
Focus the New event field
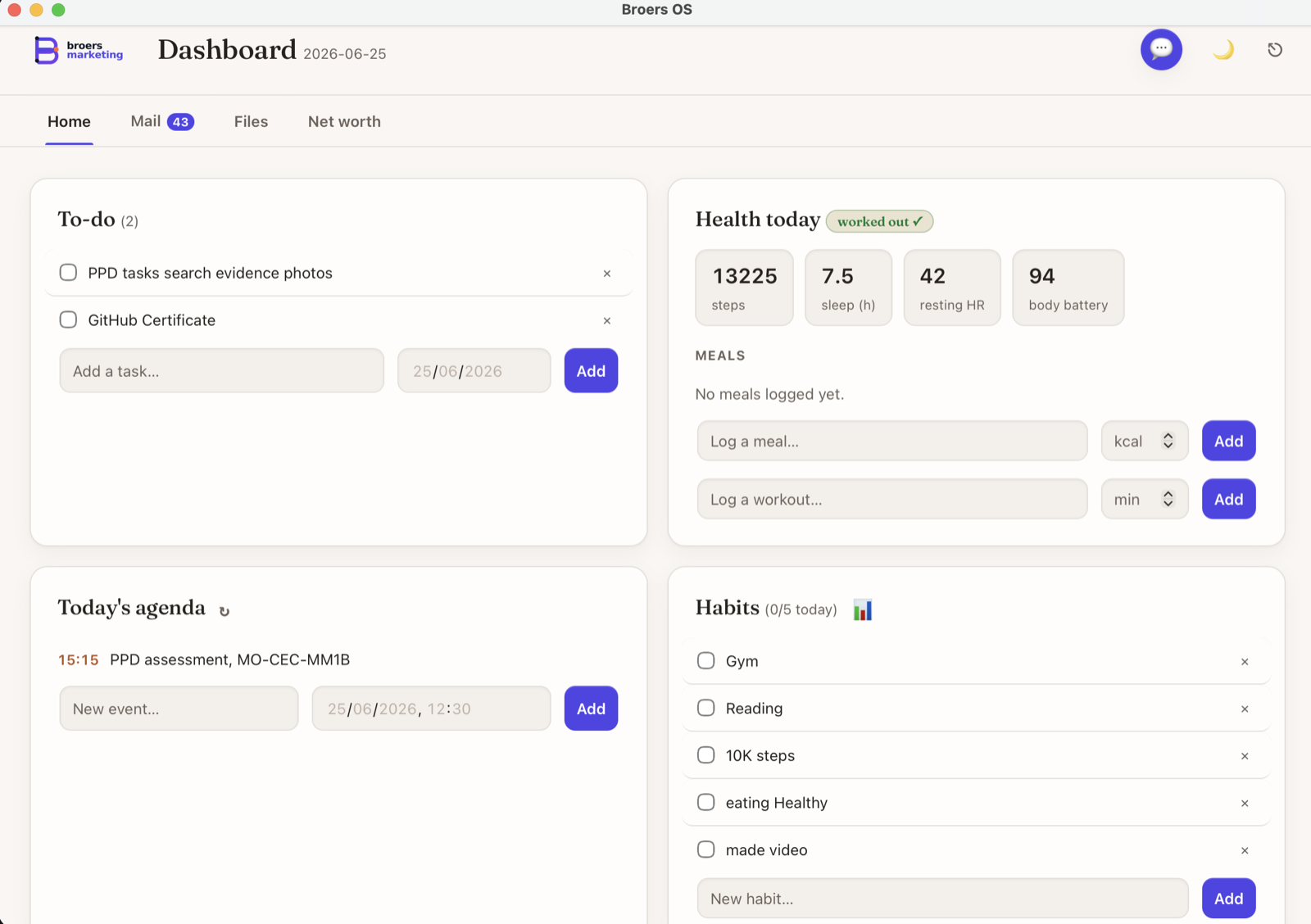point(179,709)
